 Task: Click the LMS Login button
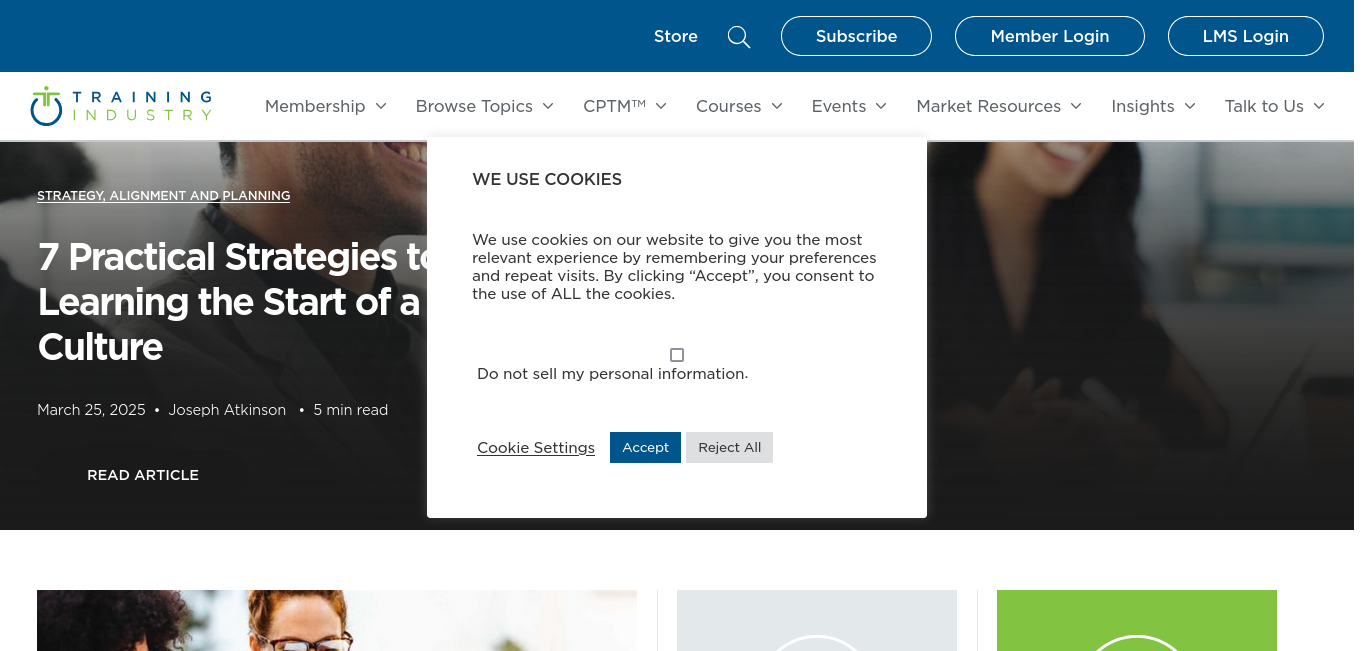pos(1246,36)
